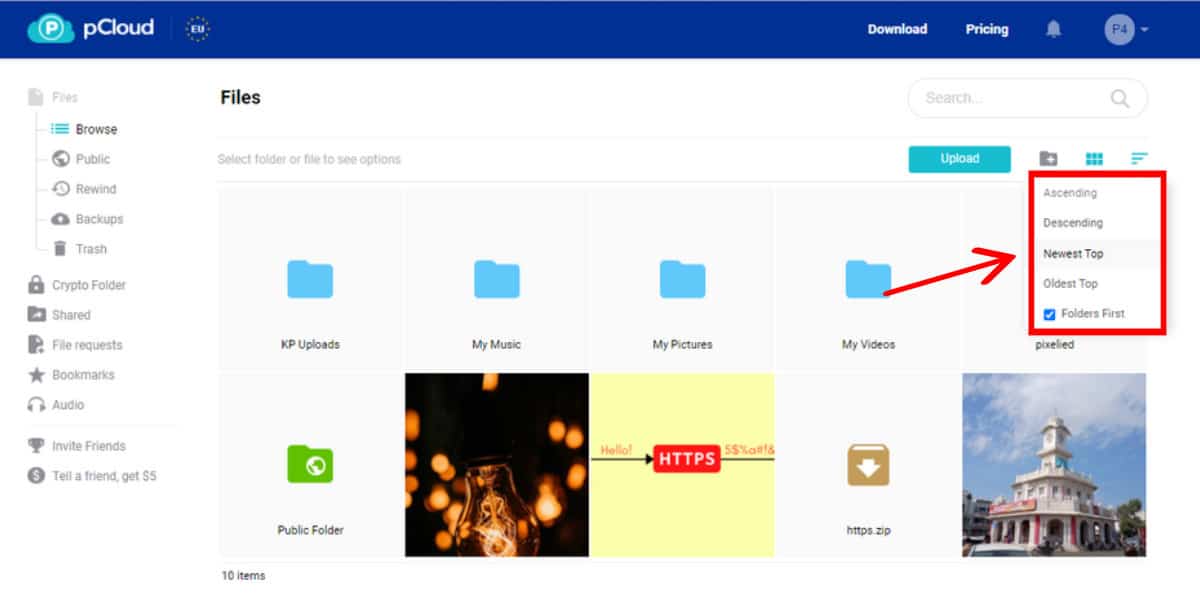Viewport: 1200px width, 600px height.
Task: Switch to grid view icon
Action: (1094, 159)
